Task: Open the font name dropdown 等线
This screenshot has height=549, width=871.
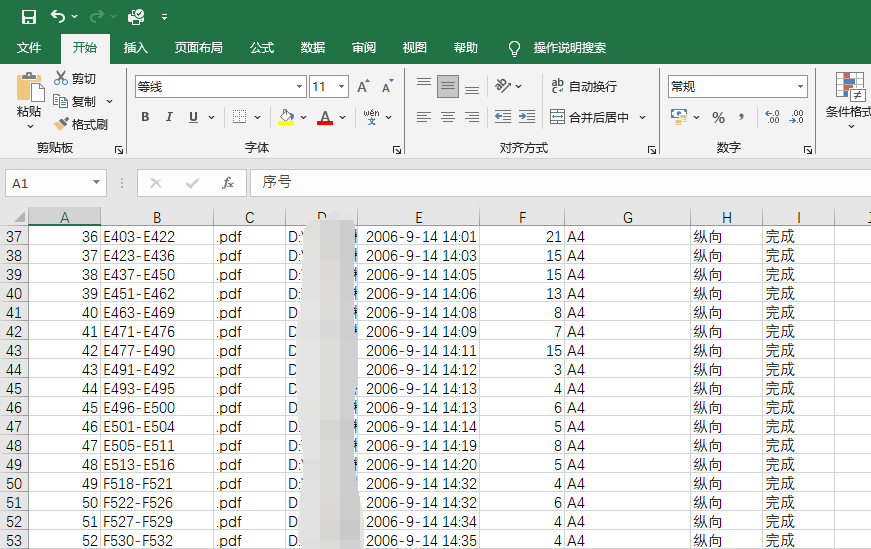Action: click(299, 87)
